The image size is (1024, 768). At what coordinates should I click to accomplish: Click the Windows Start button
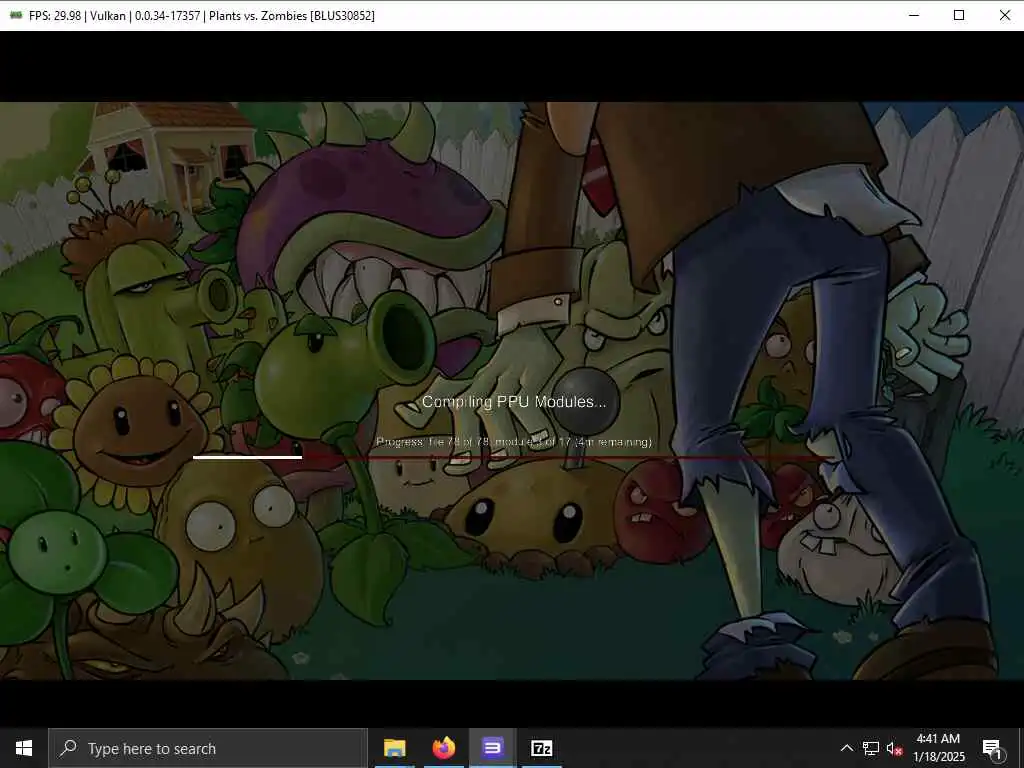coord(24,748)
